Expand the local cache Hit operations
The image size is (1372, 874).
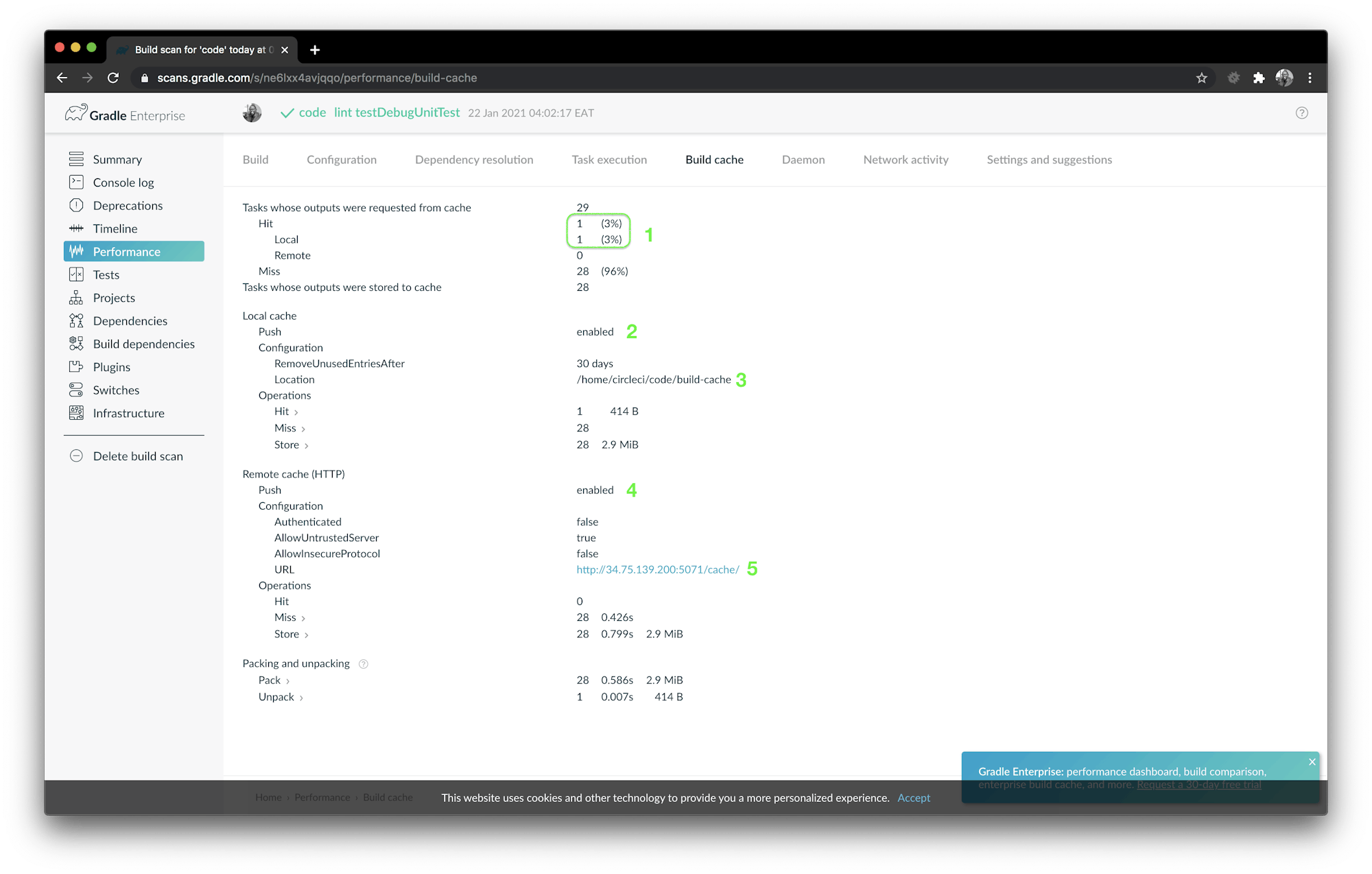[x=285, y=411]
